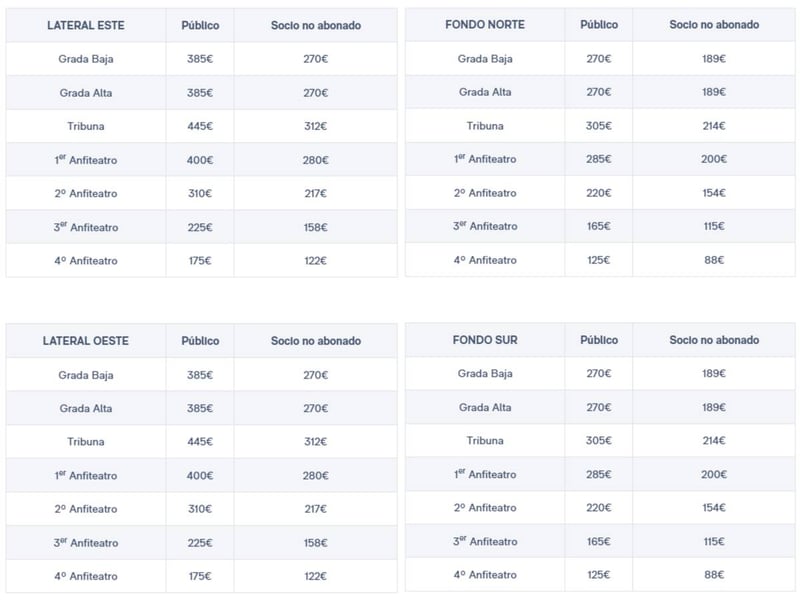This screenshot has height=600, width=800.
Task: Select 2º Anfiteatro label in Fondo Norte table
Action: pyautogui.click(x=485, y=193)
